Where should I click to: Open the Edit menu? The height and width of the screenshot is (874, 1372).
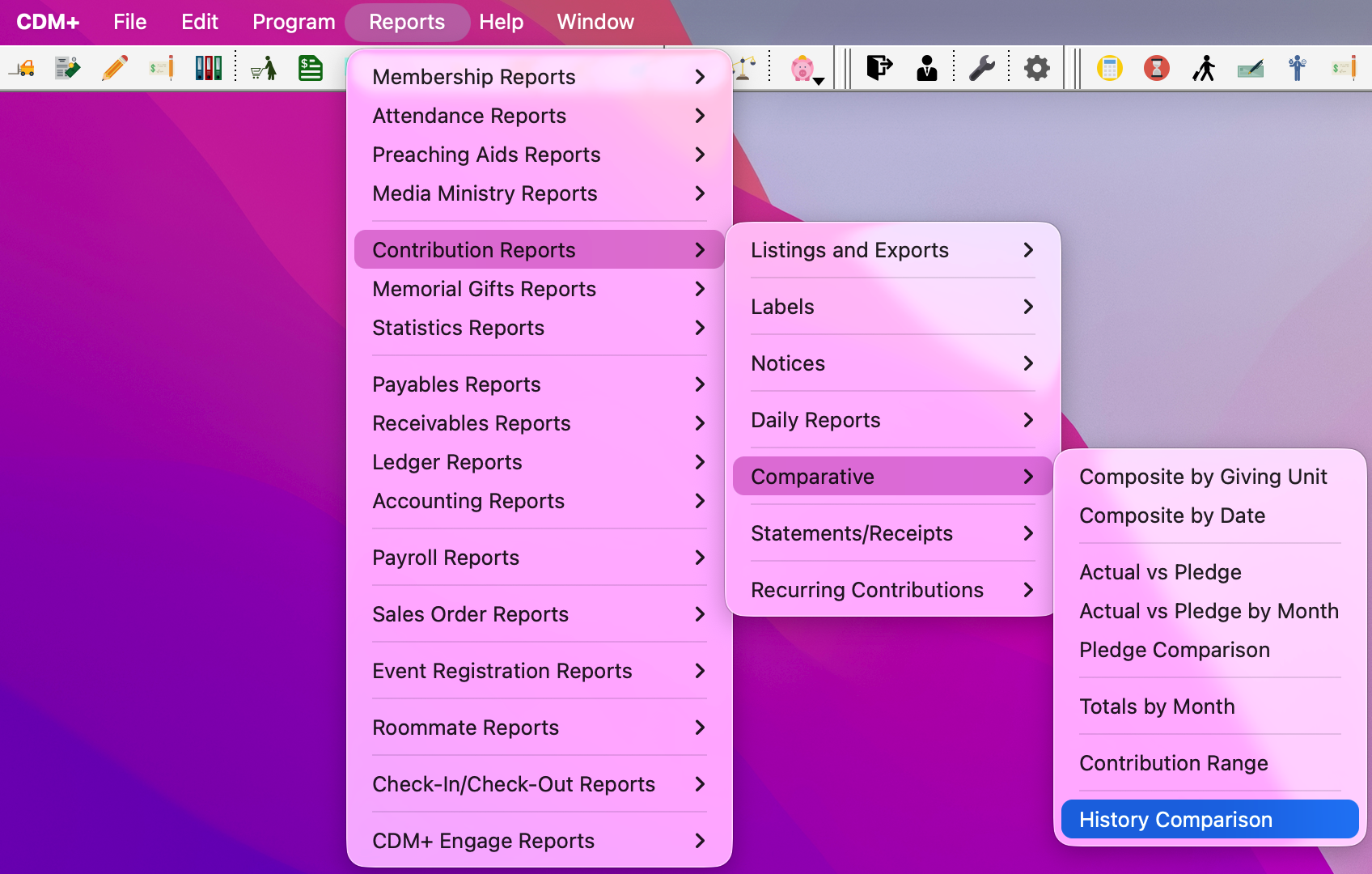pyautogui.click(x=200, y=22)
